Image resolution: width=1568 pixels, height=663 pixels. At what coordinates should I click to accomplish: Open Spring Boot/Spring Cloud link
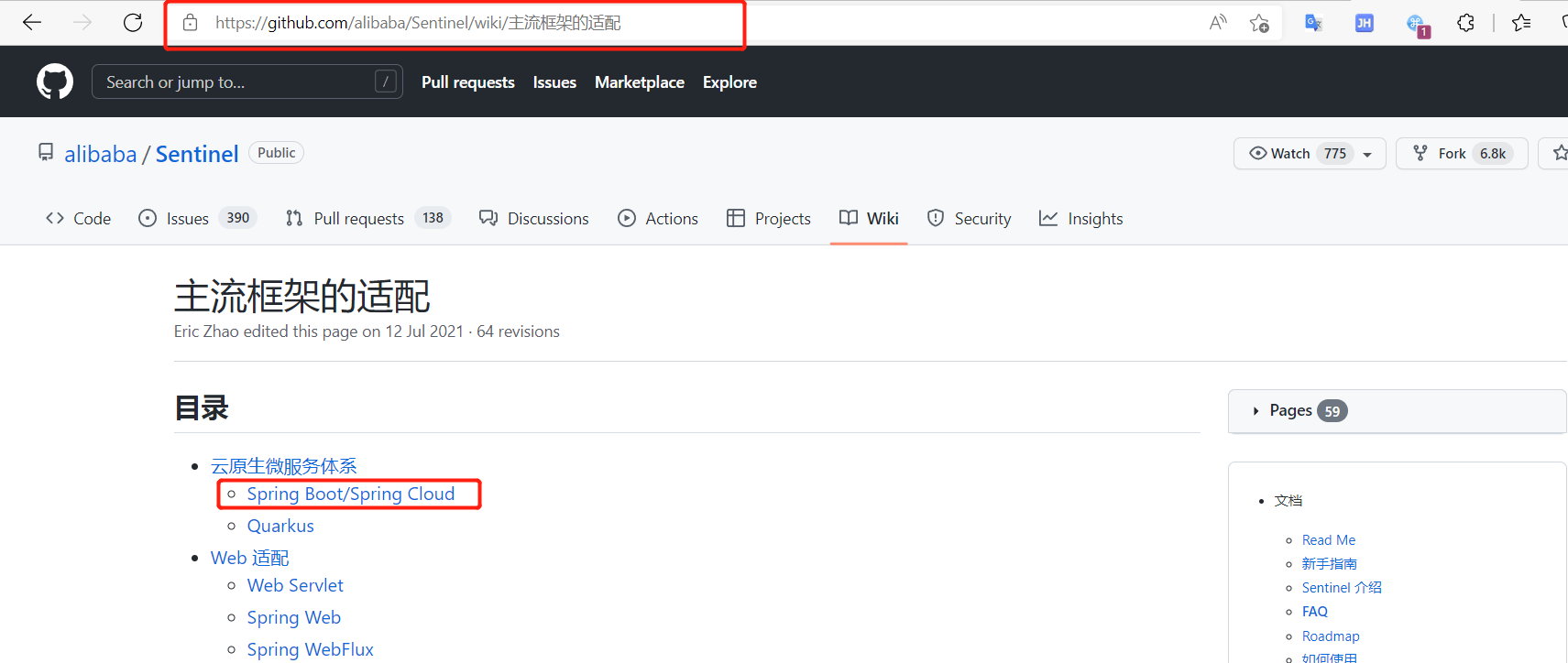[351, 495]
